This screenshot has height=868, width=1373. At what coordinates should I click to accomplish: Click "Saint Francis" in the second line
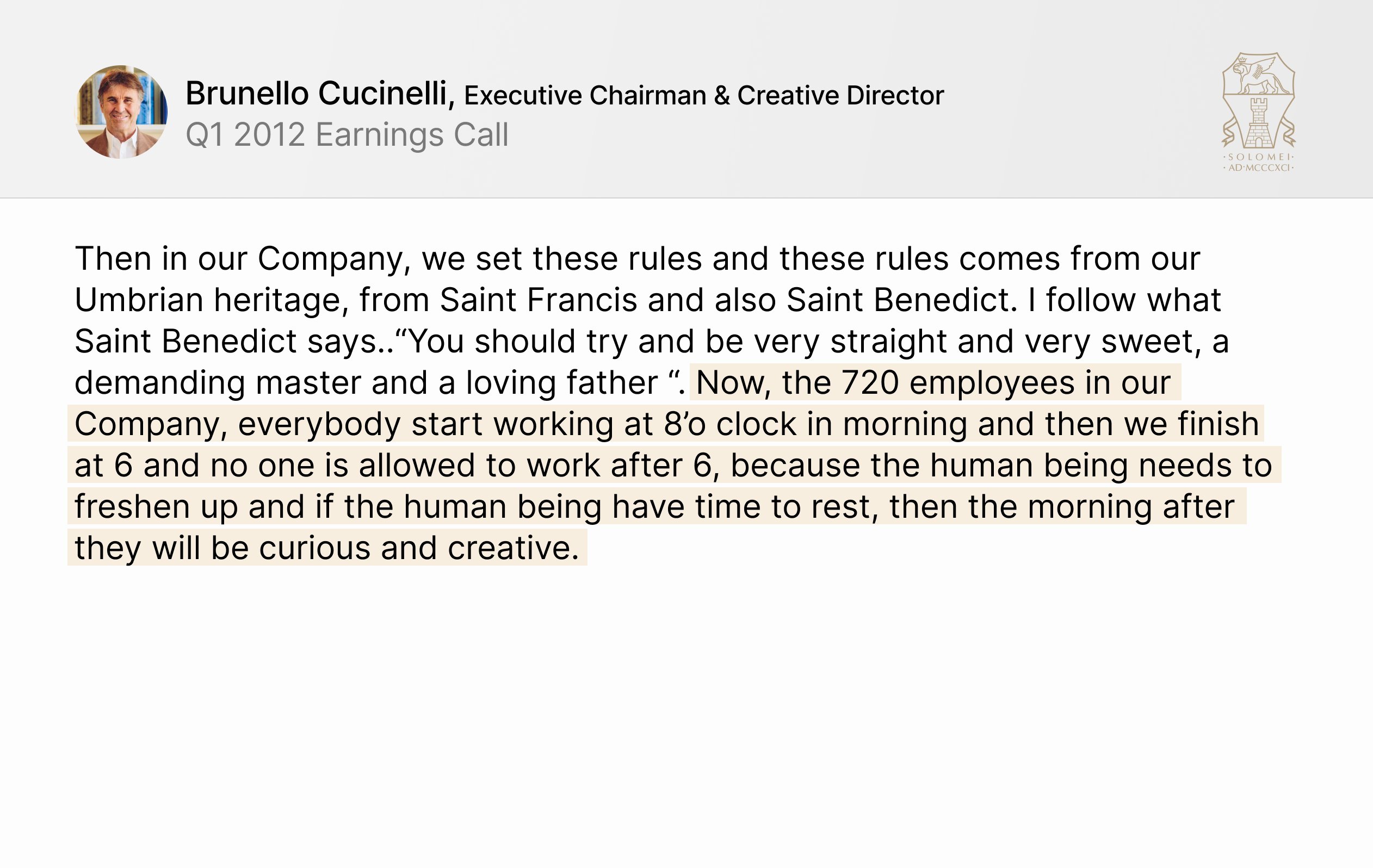coord(538,300)
